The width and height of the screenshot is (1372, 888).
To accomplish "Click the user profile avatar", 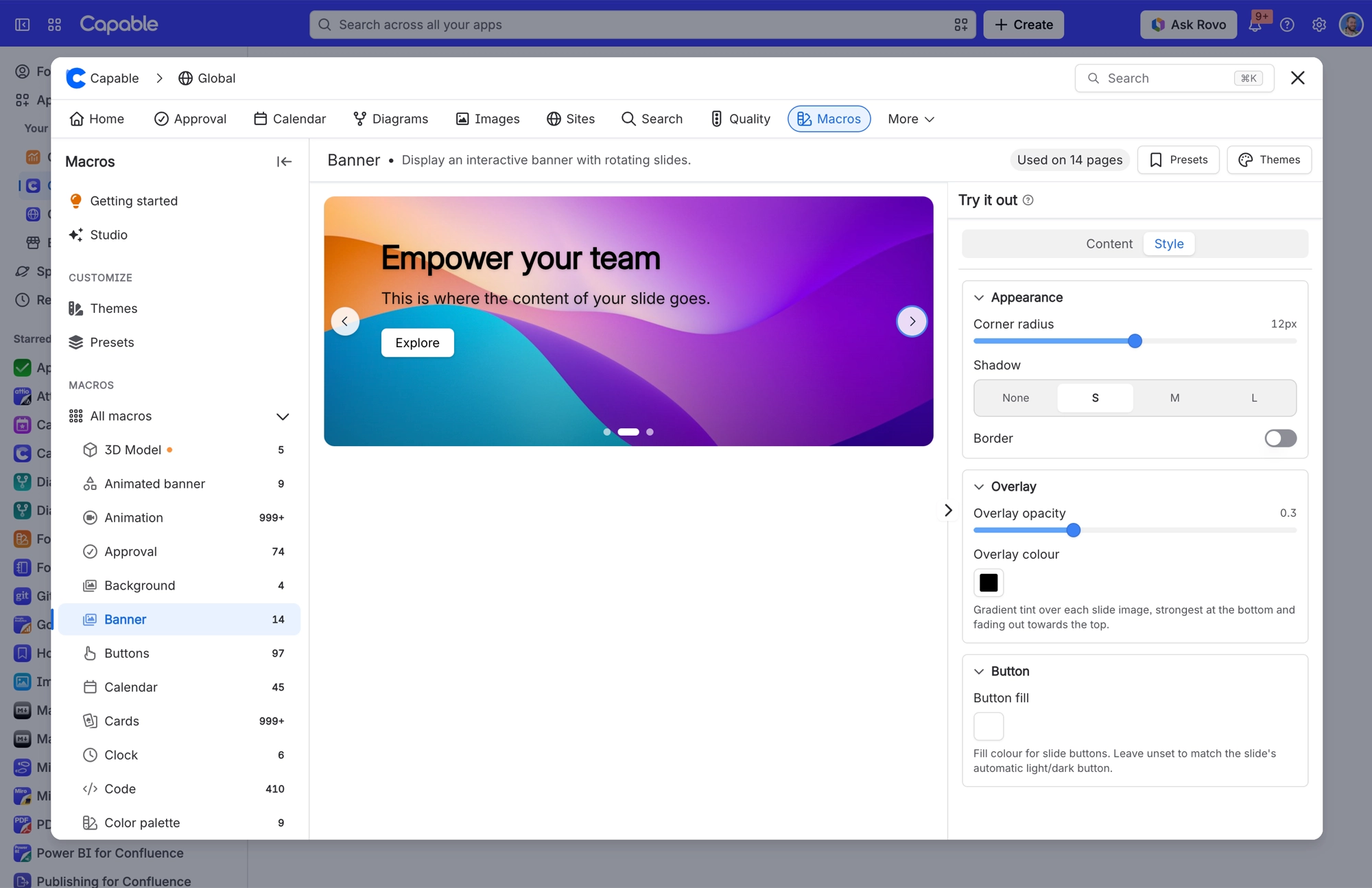I will point(1351,25).
